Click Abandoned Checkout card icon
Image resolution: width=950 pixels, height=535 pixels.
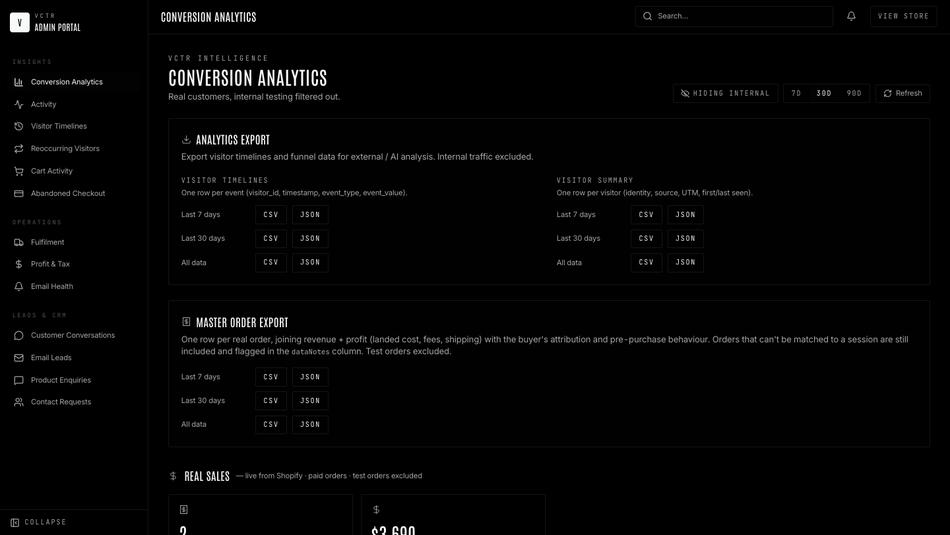19,193
